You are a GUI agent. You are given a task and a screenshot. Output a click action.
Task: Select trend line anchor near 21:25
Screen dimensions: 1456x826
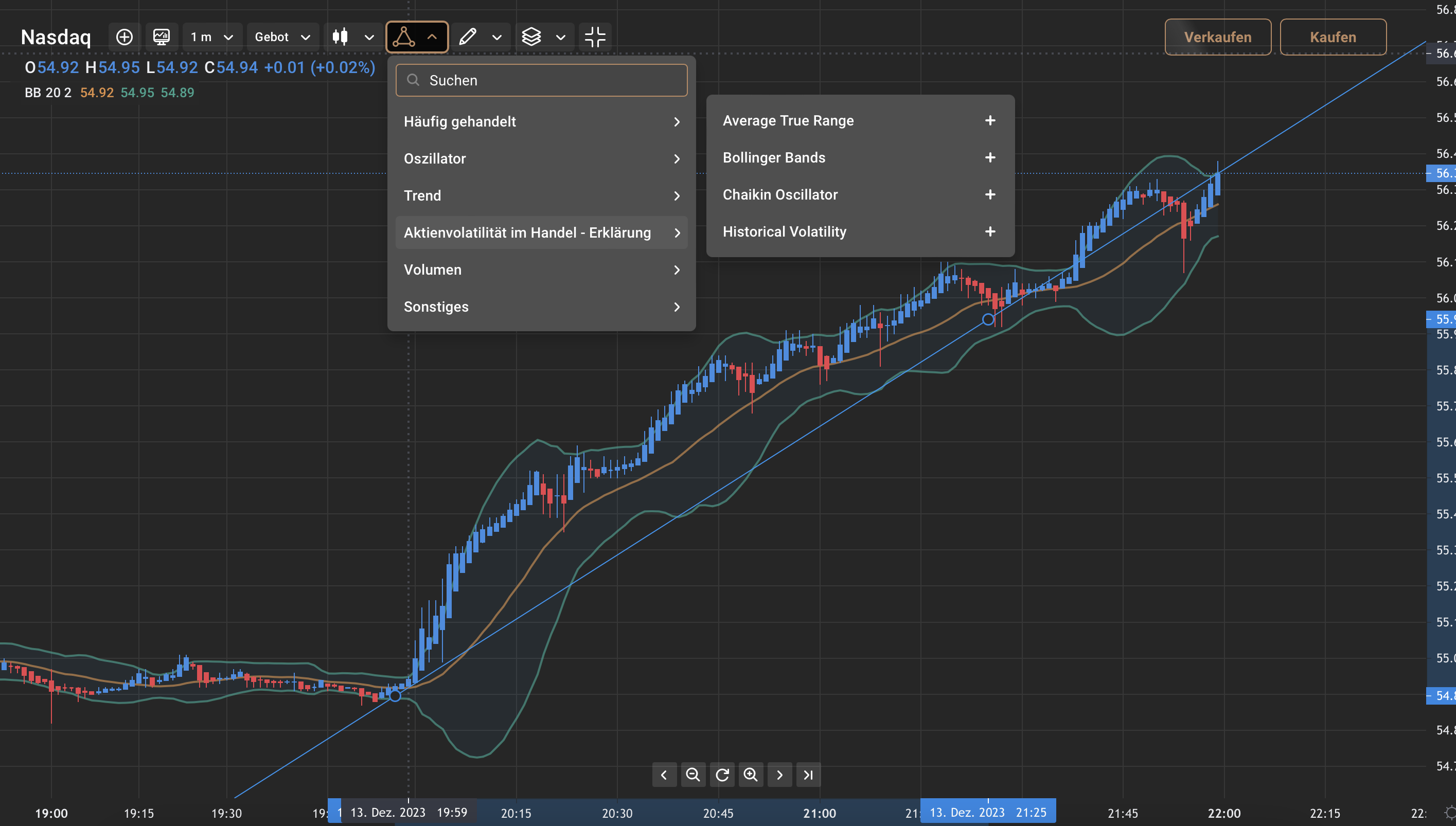coord(988,319)
